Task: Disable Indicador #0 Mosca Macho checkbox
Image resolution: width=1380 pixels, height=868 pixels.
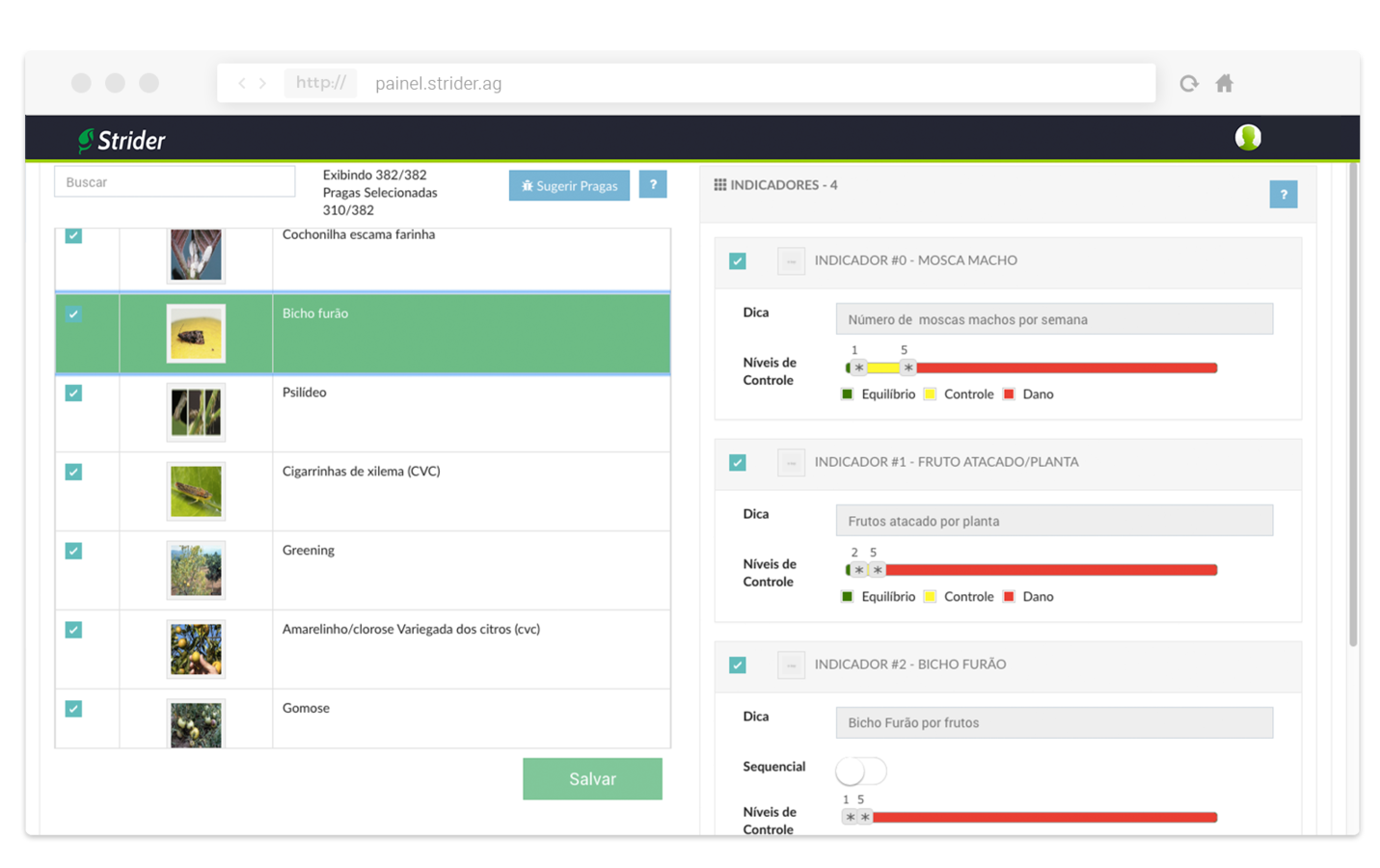Action: tap(738, 261)
